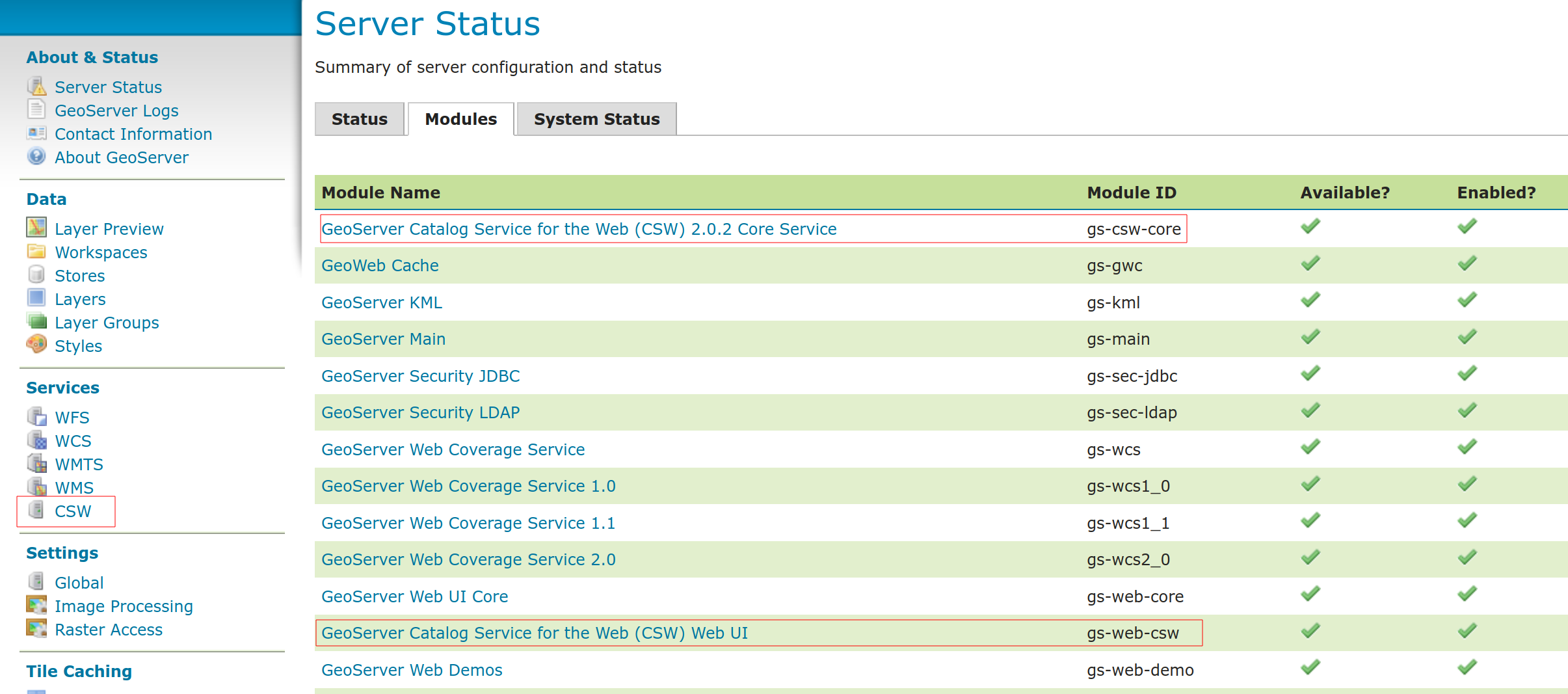Open the CSW service settings link
This screenshot has height=694, width=1568.
[73, 511]
